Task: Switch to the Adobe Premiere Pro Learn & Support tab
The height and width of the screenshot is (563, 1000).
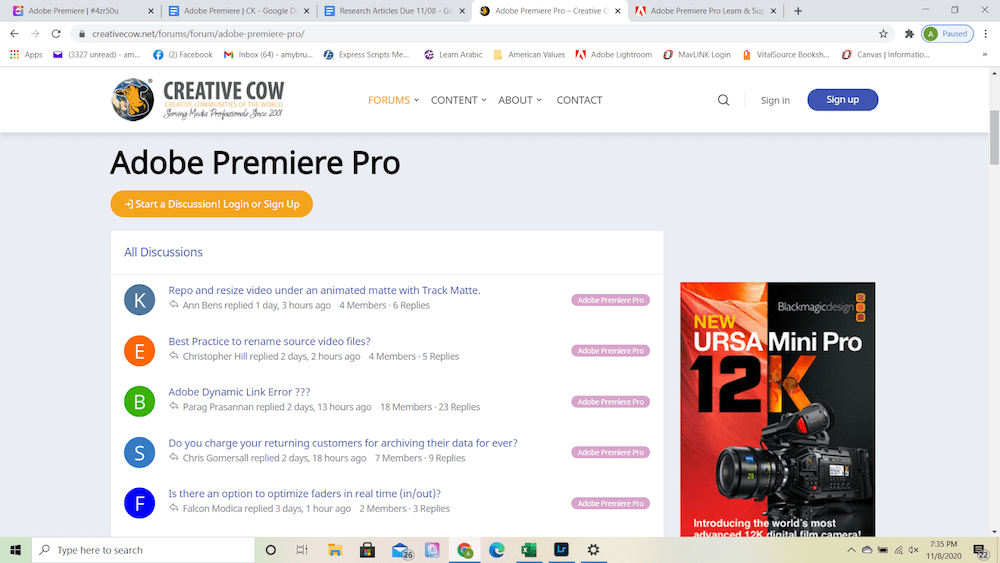Action: [x=707, y=11]
